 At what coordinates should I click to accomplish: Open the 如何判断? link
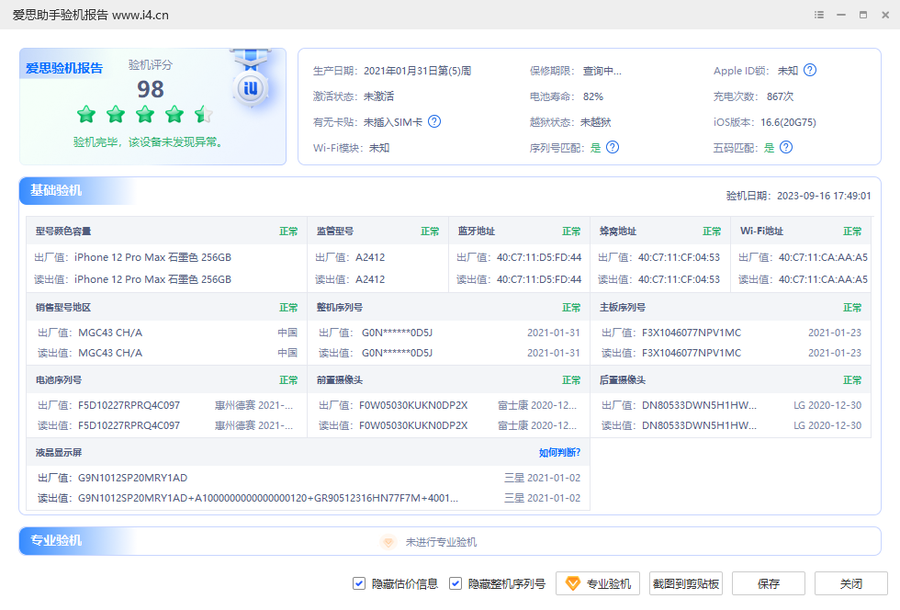coord(560,453)
